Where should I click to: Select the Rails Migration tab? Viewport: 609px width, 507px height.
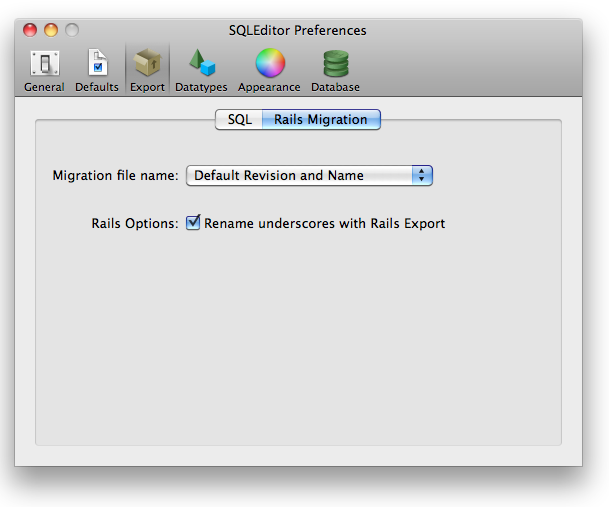coord(320,120)
